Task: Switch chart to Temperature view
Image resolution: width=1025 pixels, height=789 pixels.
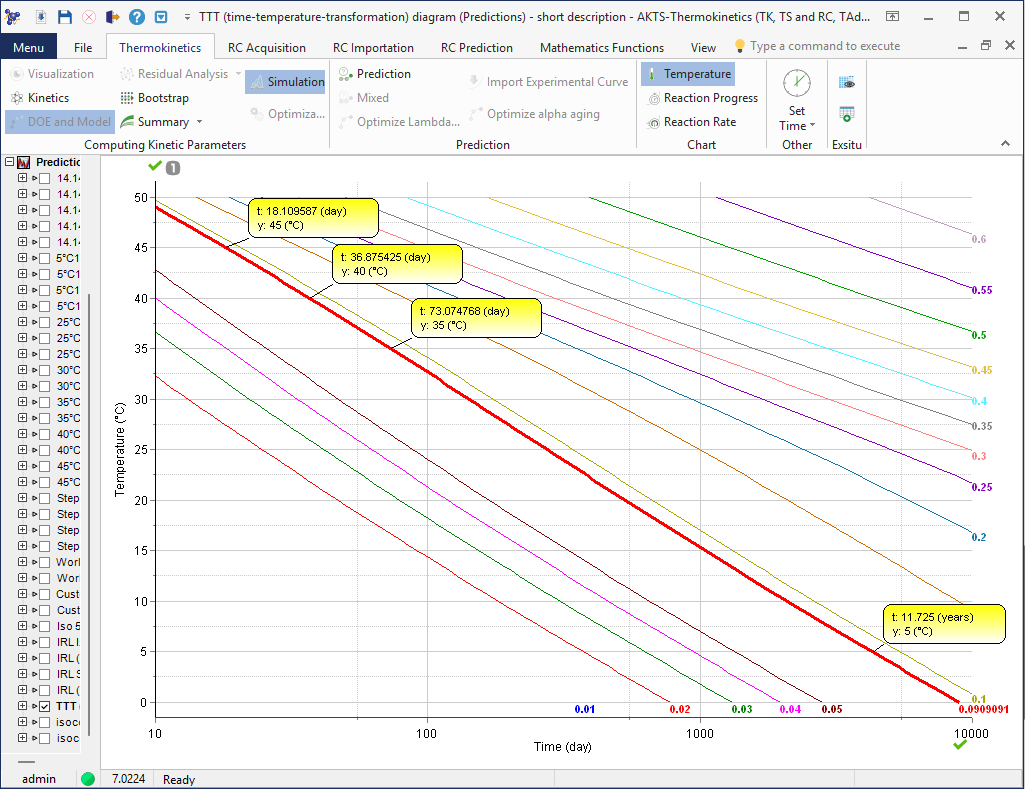Action: (x=688, y=74)
